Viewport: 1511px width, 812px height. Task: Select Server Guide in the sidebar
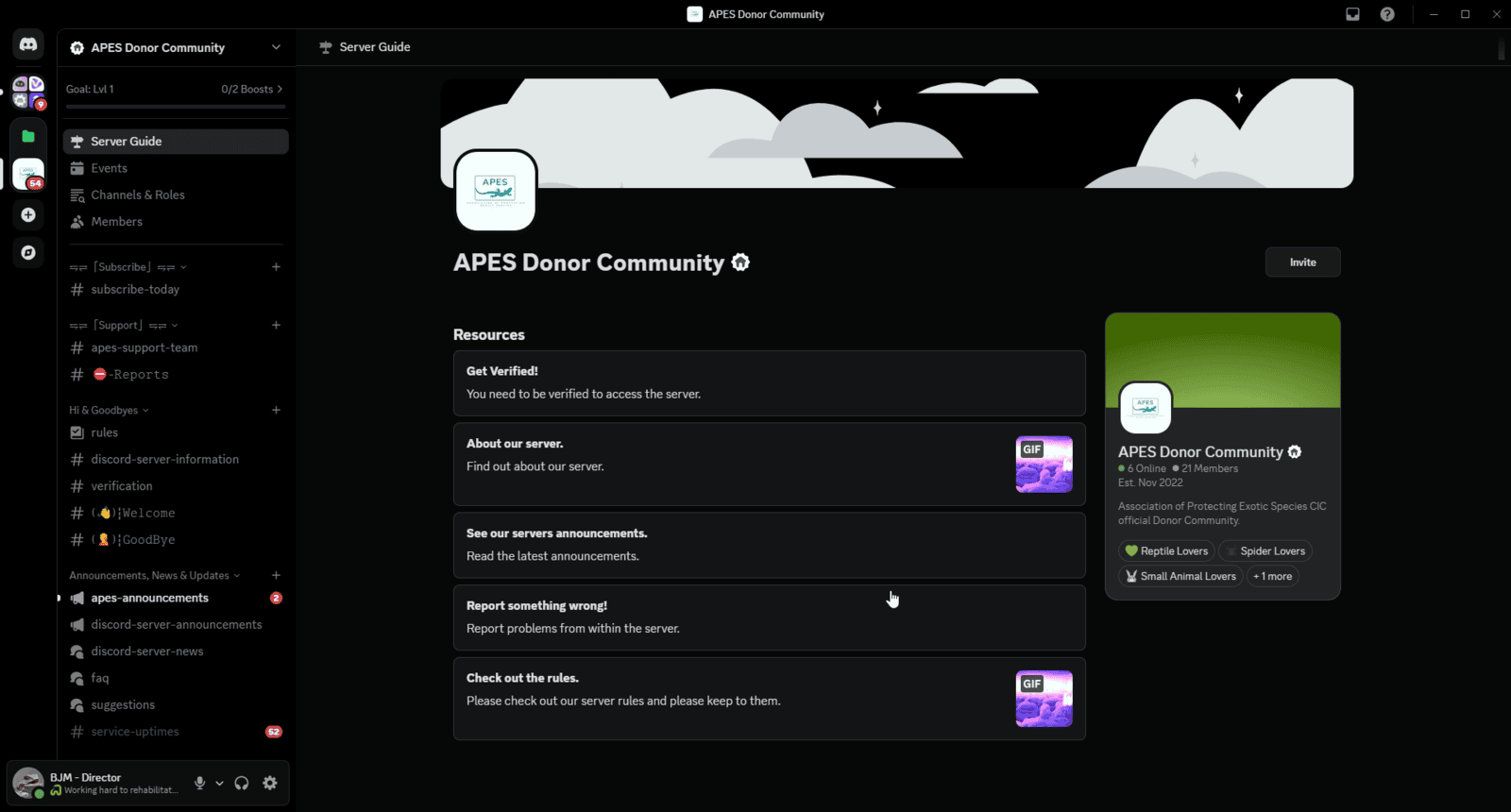pos(176,142)
